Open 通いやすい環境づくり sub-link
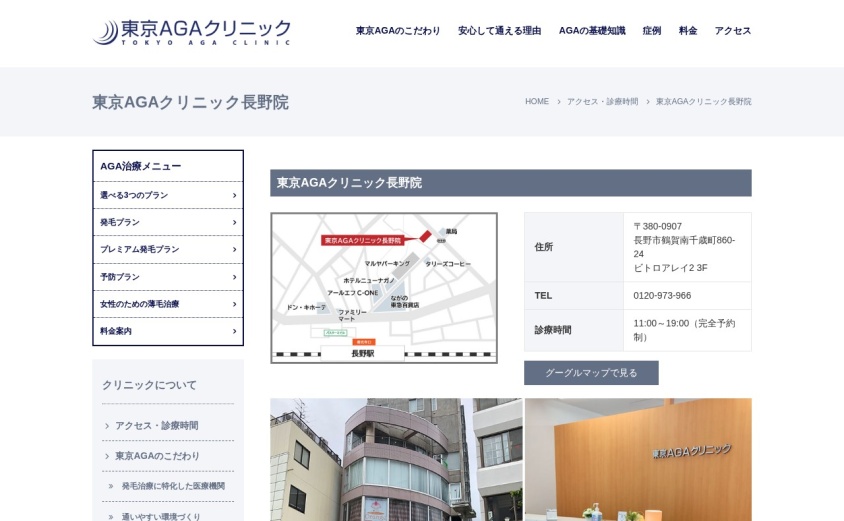Viewport: 844px width, 521px height. point(160,516)
